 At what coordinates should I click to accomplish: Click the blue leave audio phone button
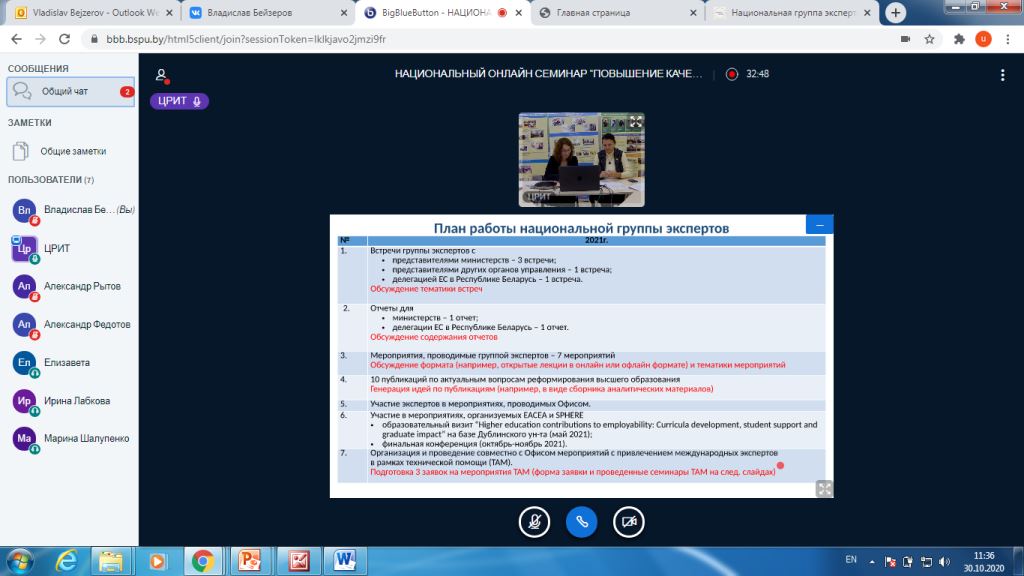582,521
